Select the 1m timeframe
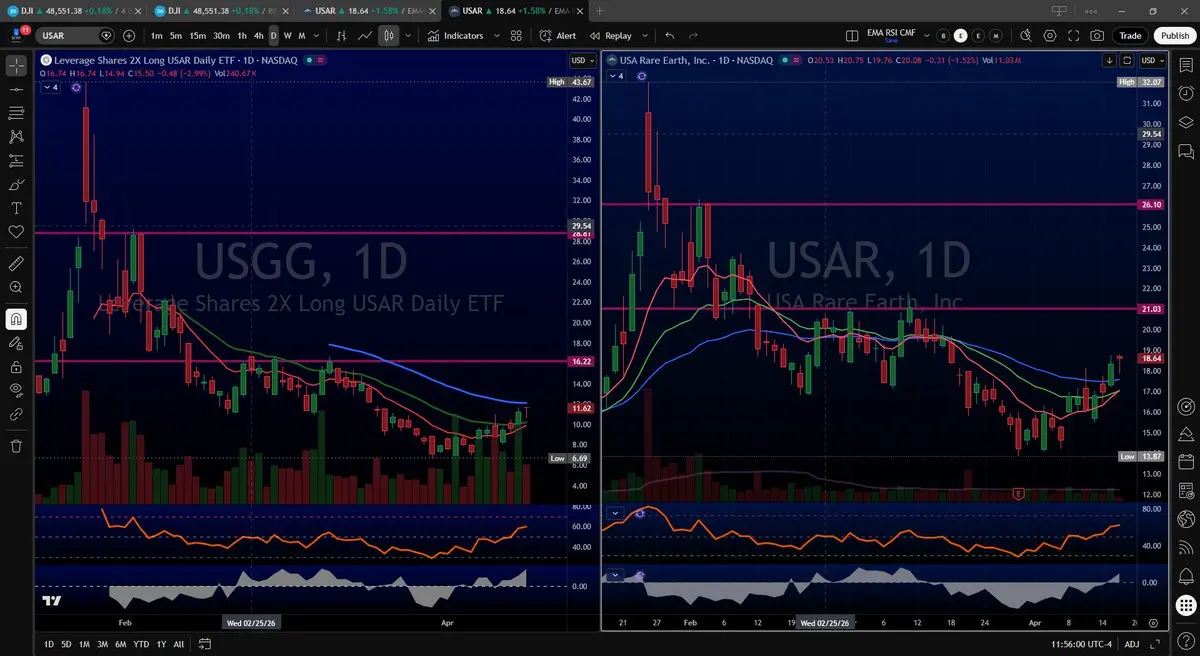 click(x=157, y=36)
